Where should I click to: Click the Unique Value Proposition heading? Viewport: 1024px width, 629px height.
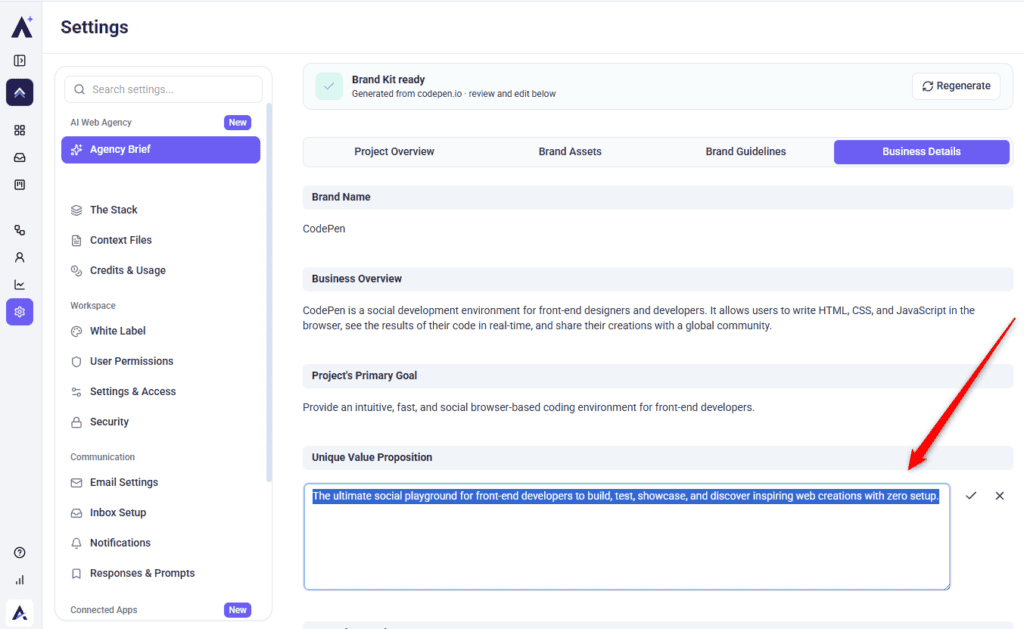point(372,457)
